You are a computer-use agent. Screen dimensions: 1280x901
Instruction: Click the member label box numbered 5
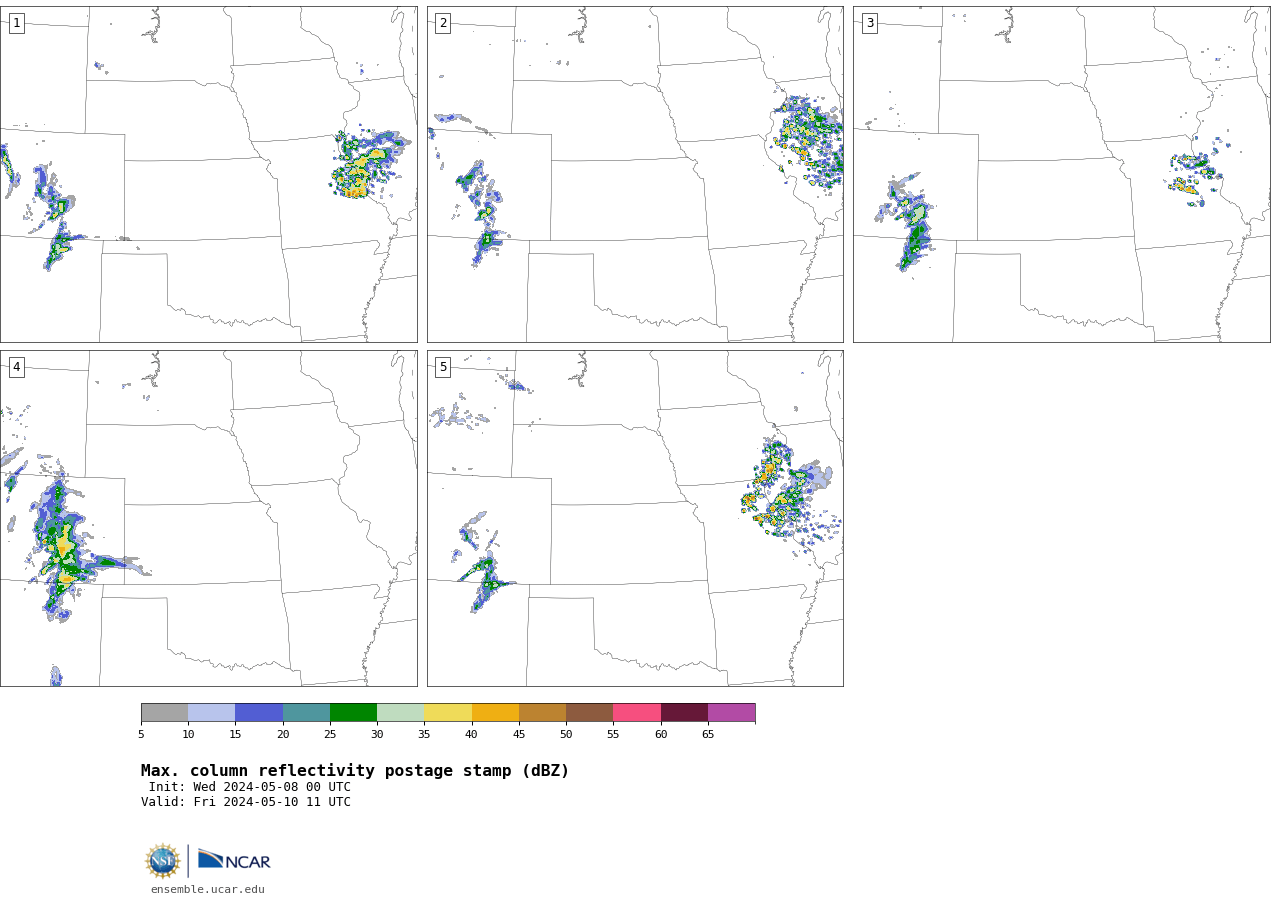[443, 367]
